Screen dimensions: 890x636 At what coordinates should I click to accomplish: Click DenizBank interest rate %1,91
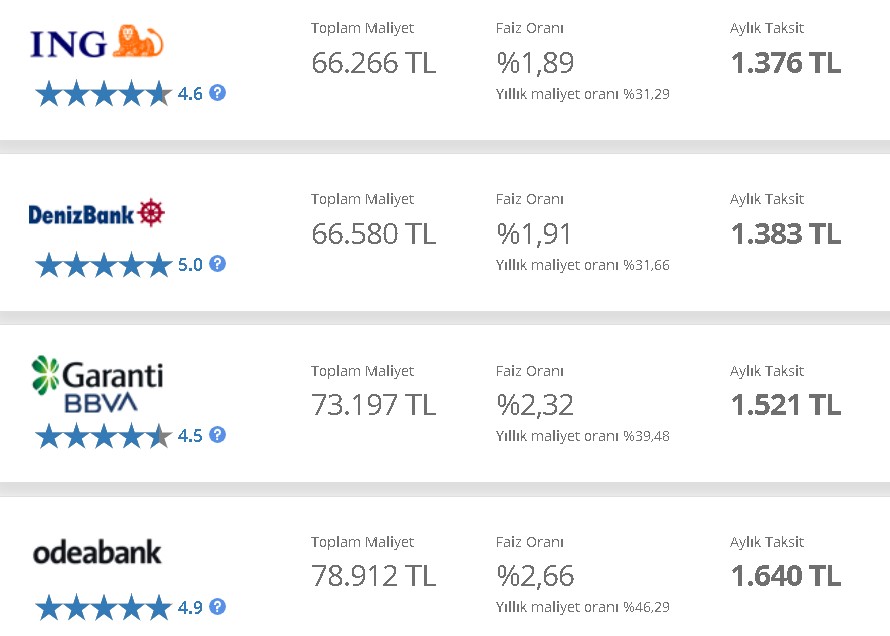point(534,234)
